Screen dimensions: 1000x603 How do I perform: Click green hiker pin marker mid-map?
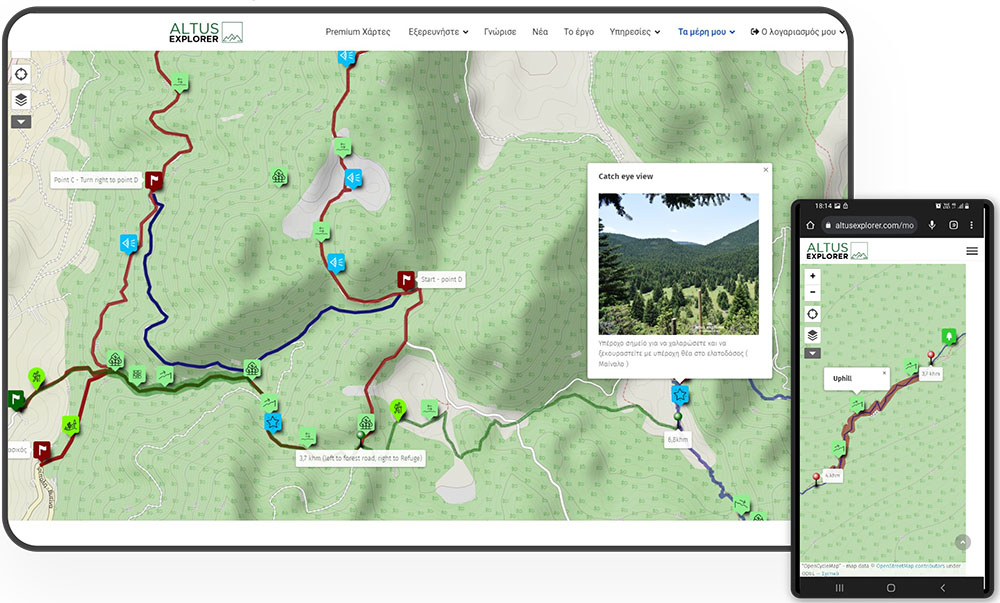[x=398, y=409]
